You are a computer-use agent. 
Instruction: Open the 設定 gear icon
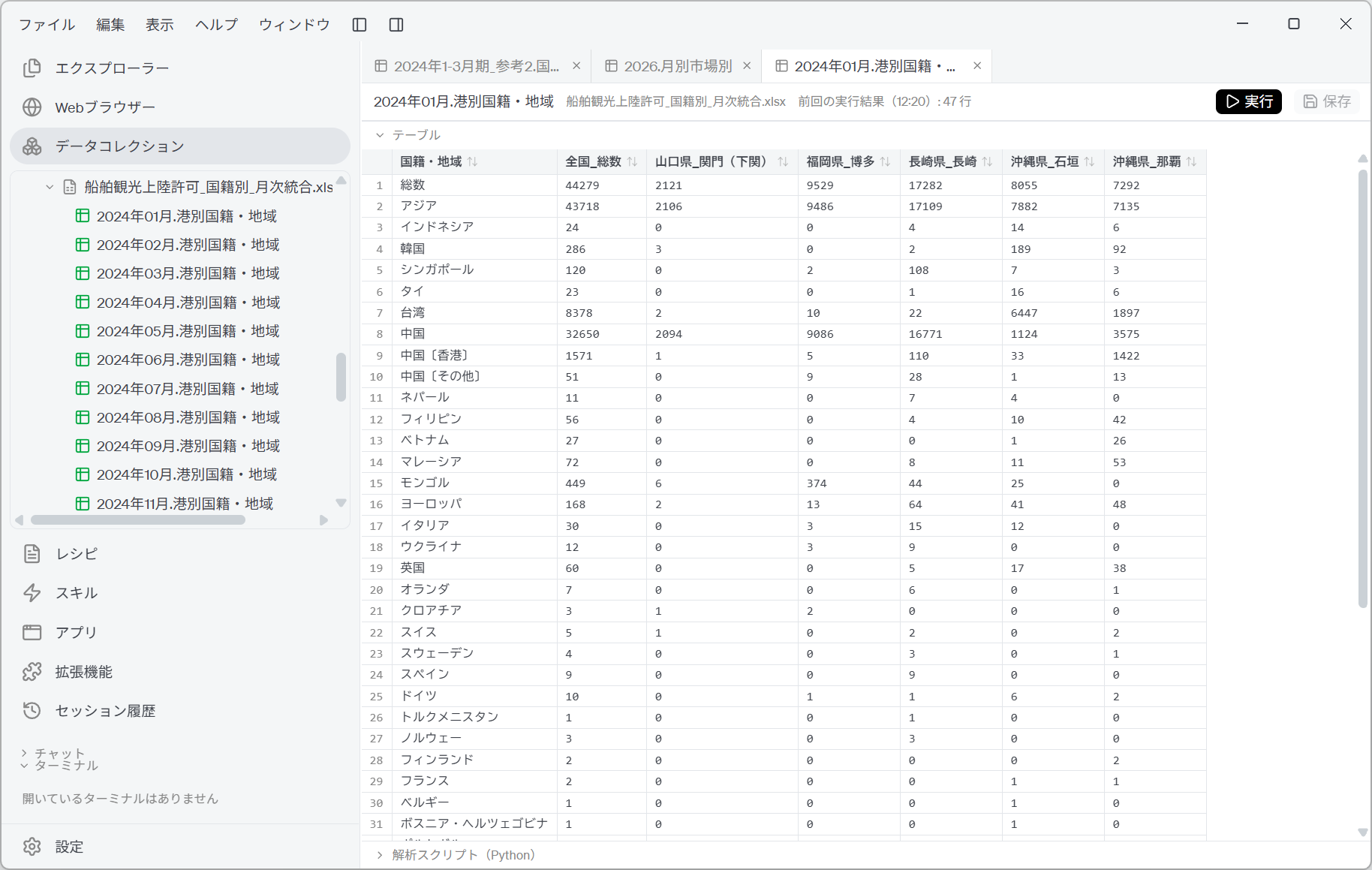(32, 847)
